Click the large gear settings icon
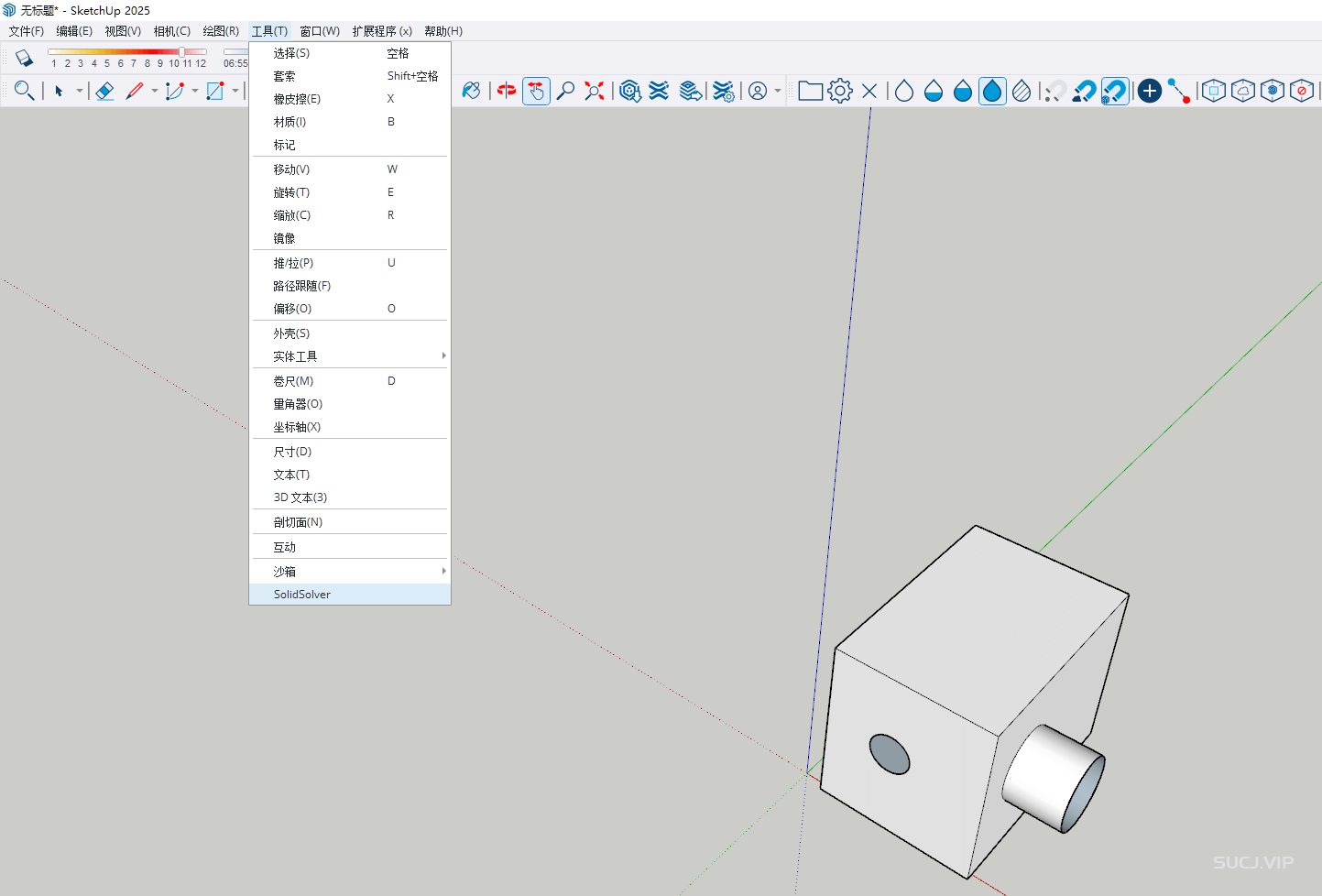 pos(840,91)
